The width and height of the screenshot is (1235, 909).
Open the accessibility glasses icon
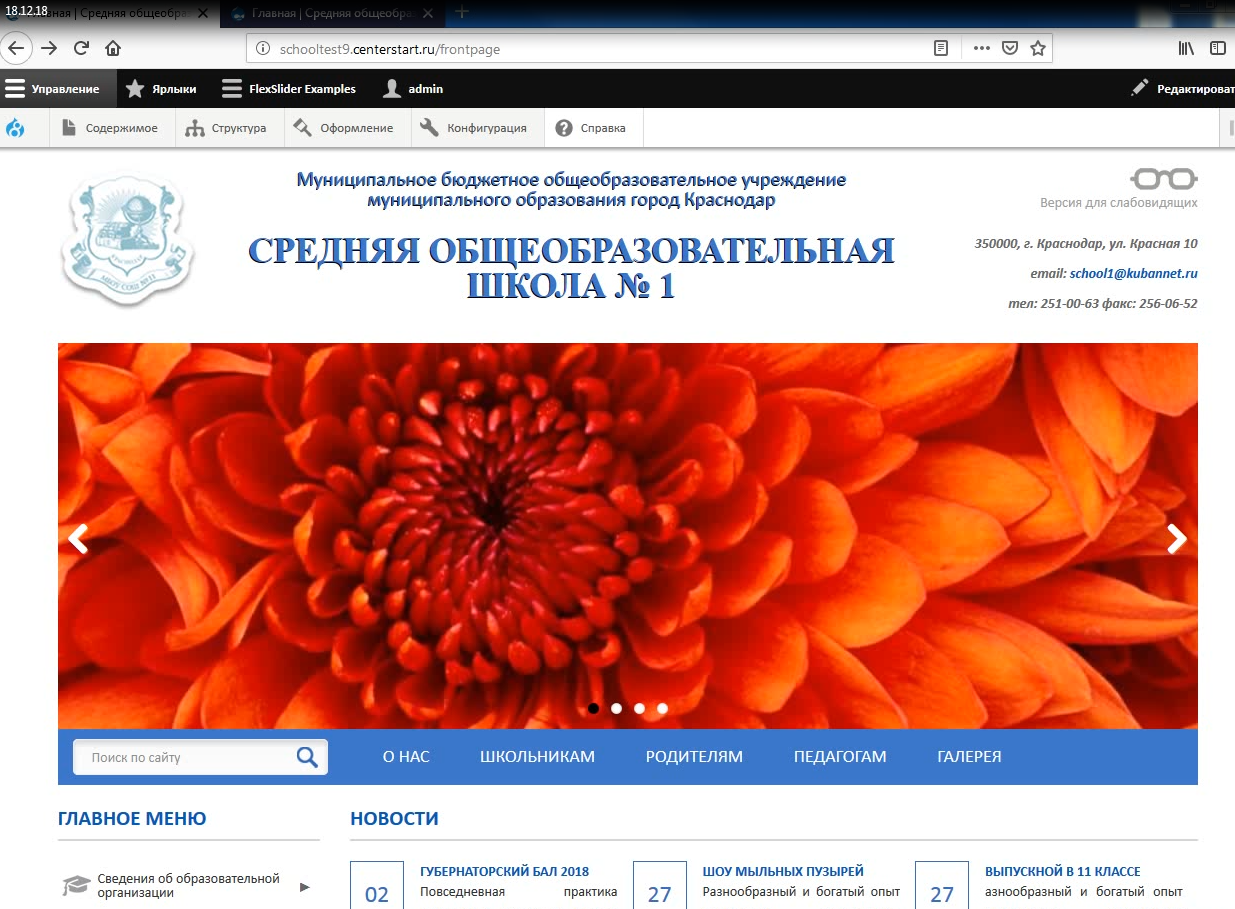pyautogui.click(x=1164, y=179)
